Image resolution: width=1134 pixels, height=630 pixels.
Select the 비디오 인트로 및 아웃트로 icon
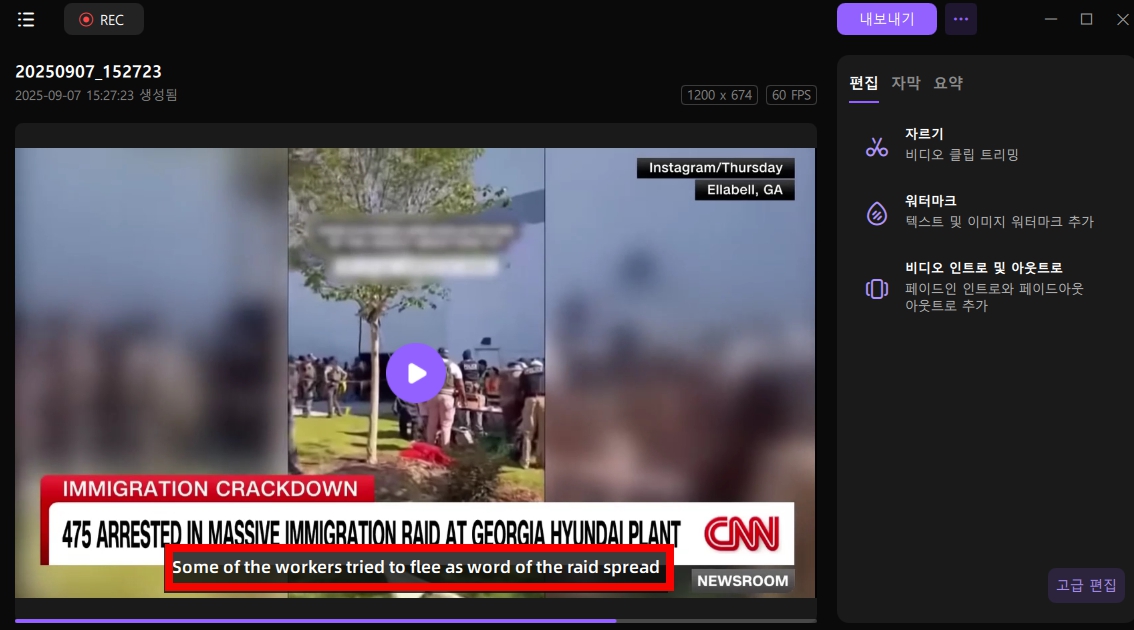pos(877,289)
